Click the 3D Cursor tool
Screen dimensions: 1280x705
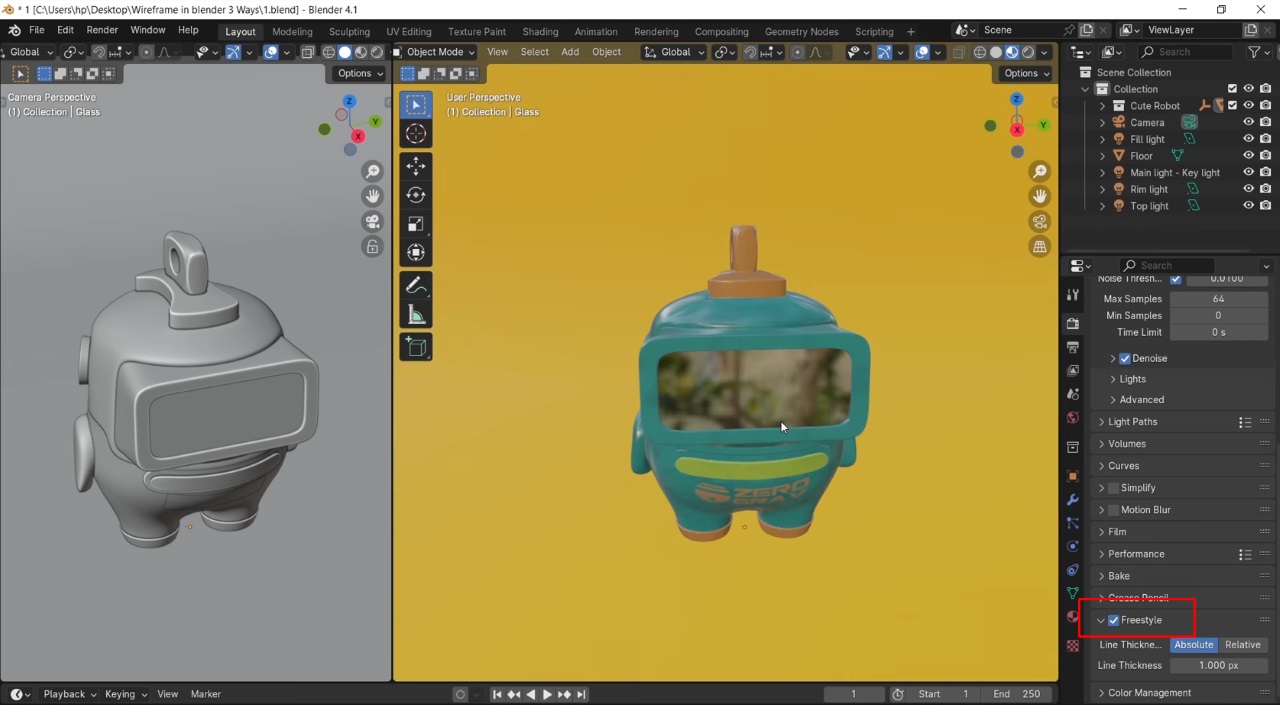pos(416,134)
